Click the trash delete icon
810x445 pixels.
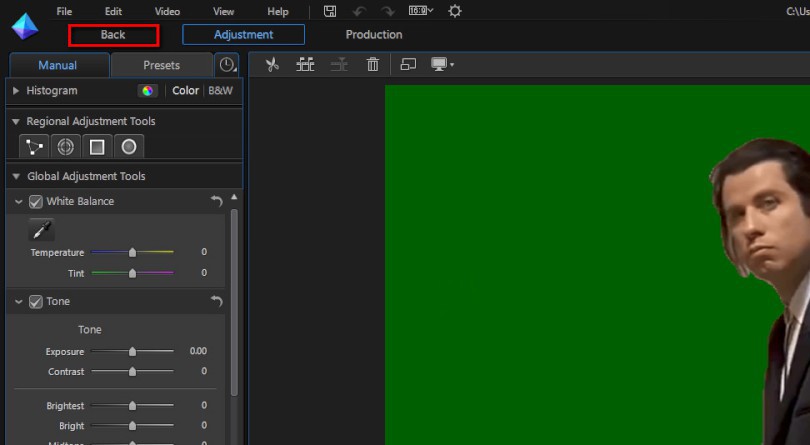[372, 65]
